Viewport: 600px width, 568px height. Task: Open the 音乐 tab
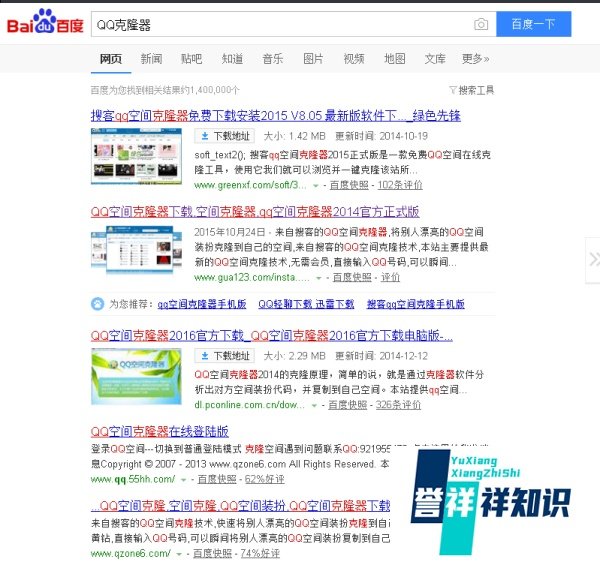(x=273, y=59)
